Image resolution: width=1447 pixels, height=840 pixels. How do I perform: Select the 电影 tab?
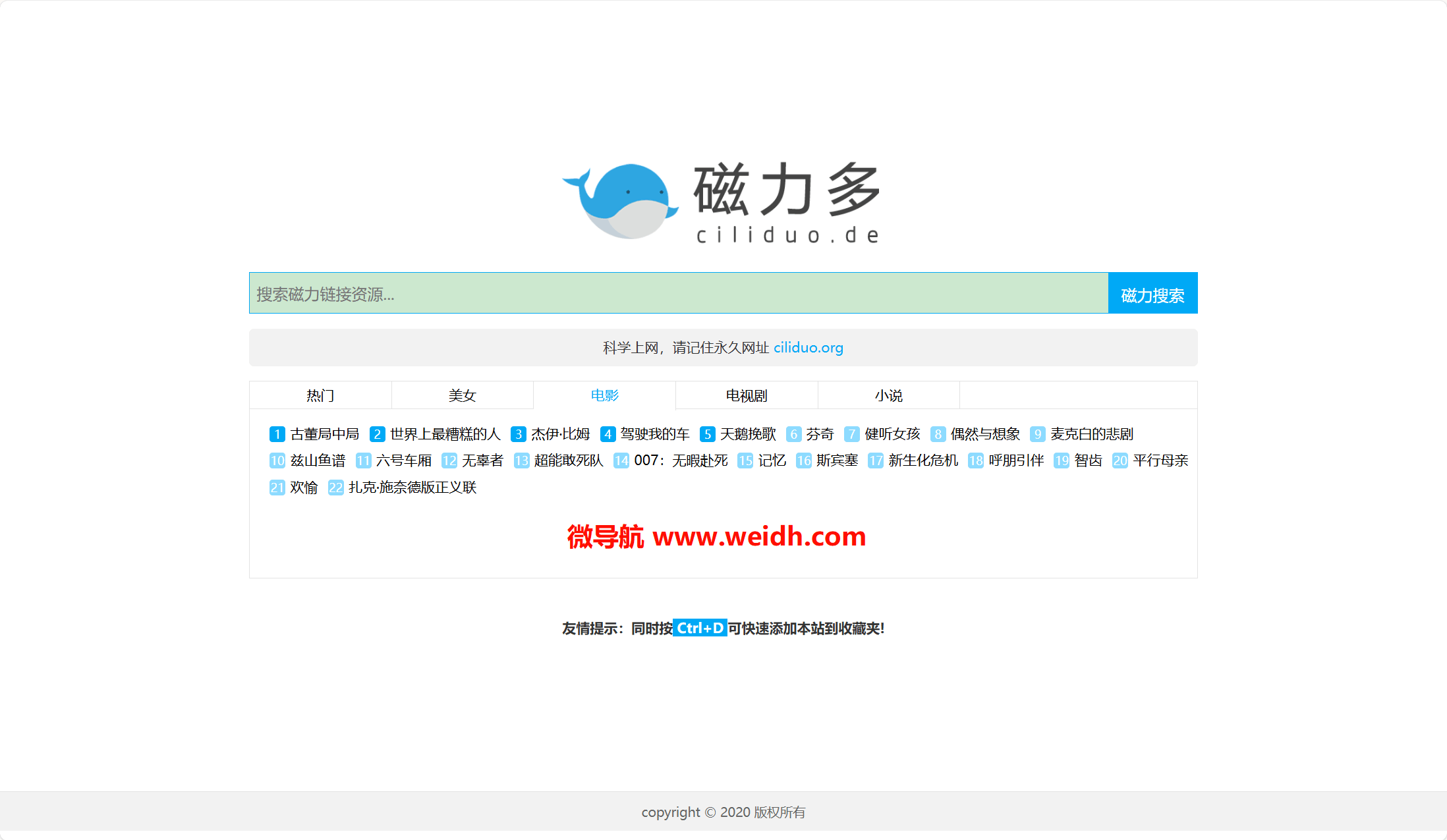click(x=604, y=395)
